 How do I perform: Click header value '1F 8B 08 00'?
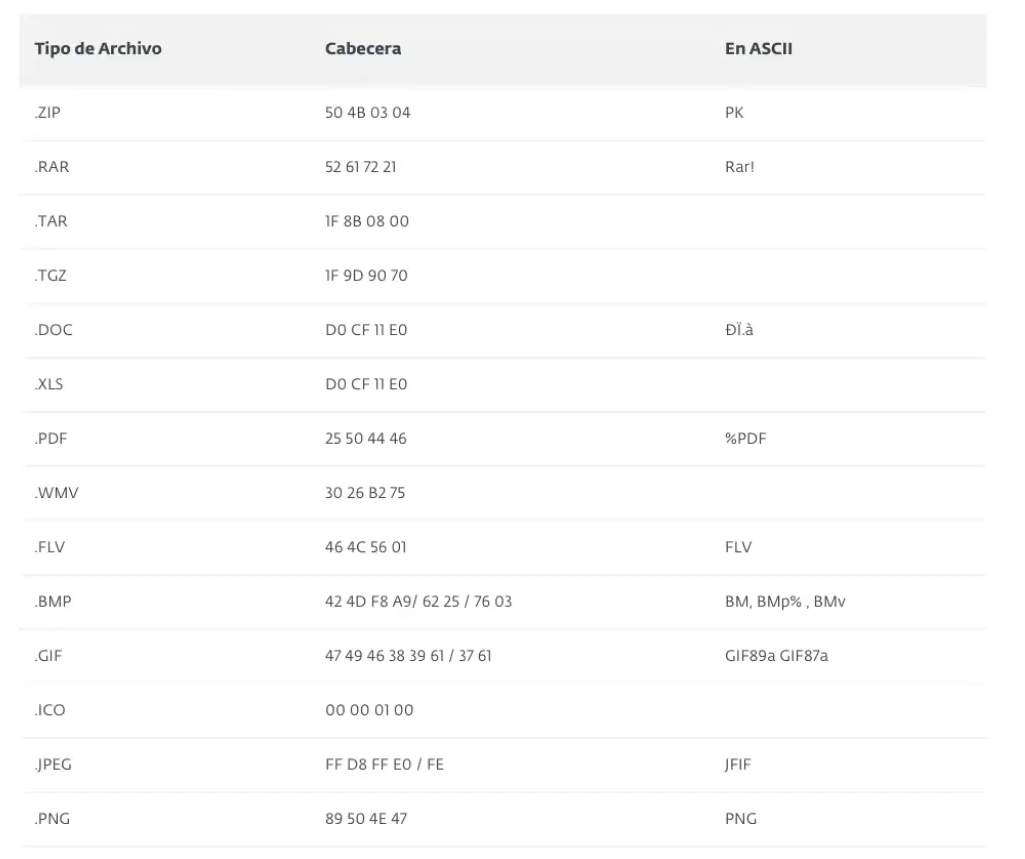[367, 221]
